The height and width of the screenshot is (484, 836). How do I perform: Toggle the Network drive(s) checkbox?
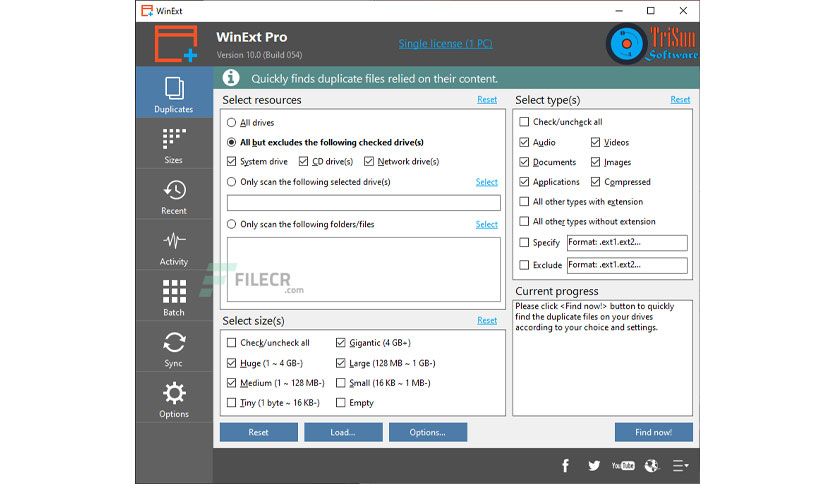pos(369,161)
